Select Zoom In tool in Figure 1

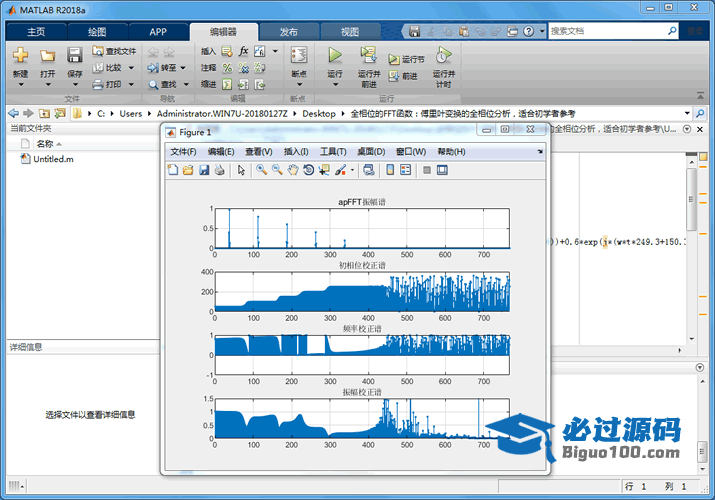click(261, 170)
